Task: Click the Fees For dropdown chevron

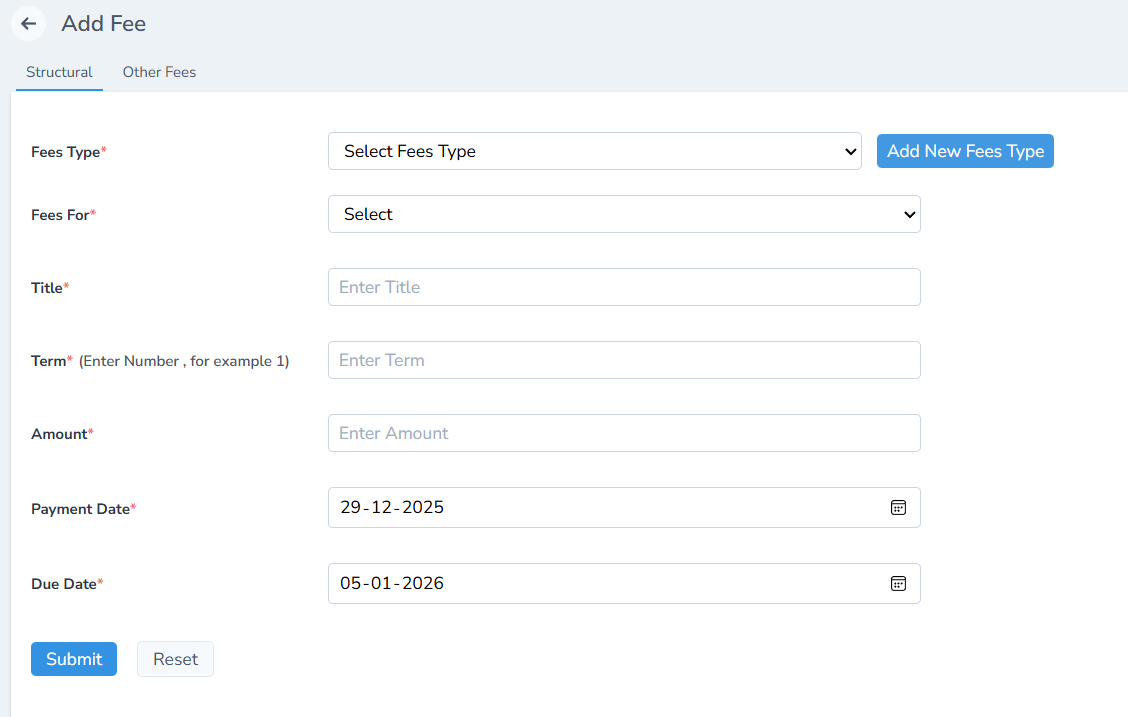Action: (x=908, y=214)
